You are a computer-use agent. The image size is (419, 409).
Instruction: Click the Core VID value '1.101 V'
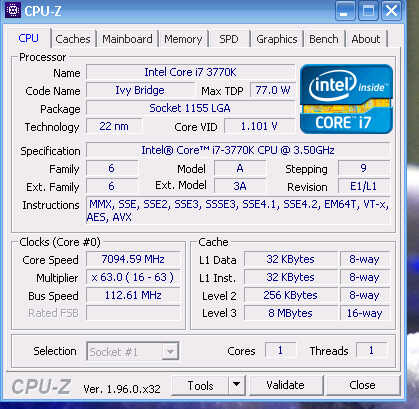pos(259,126)
